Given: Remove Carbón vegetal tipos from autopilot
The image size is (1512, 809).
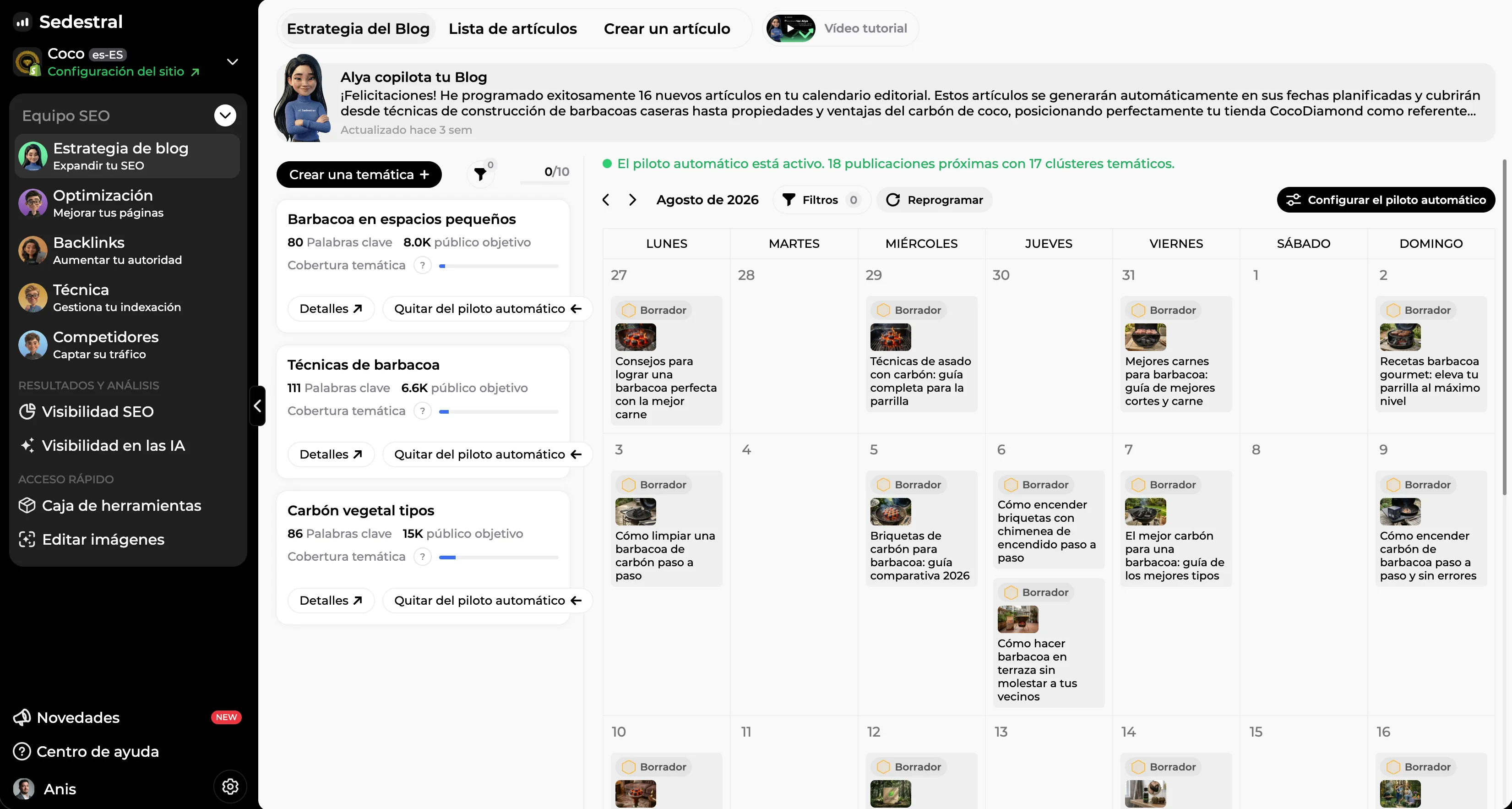Looking at the screenshot, I should 488,601.
